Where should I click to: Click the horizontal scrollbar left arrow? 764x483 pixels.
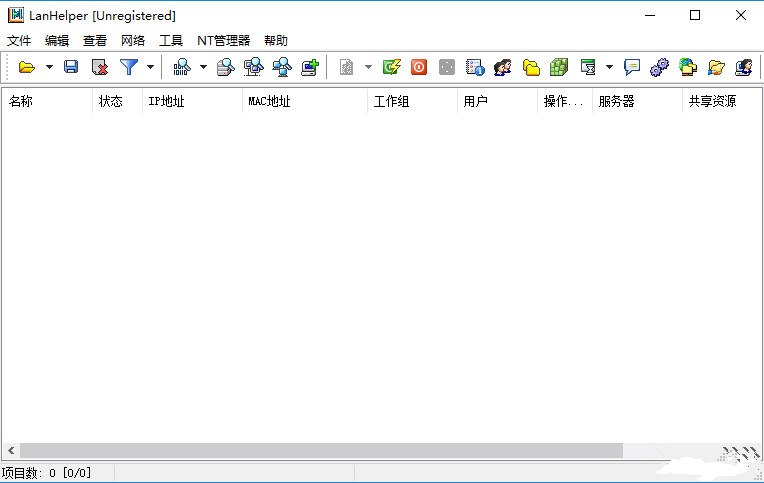[11, 451]
